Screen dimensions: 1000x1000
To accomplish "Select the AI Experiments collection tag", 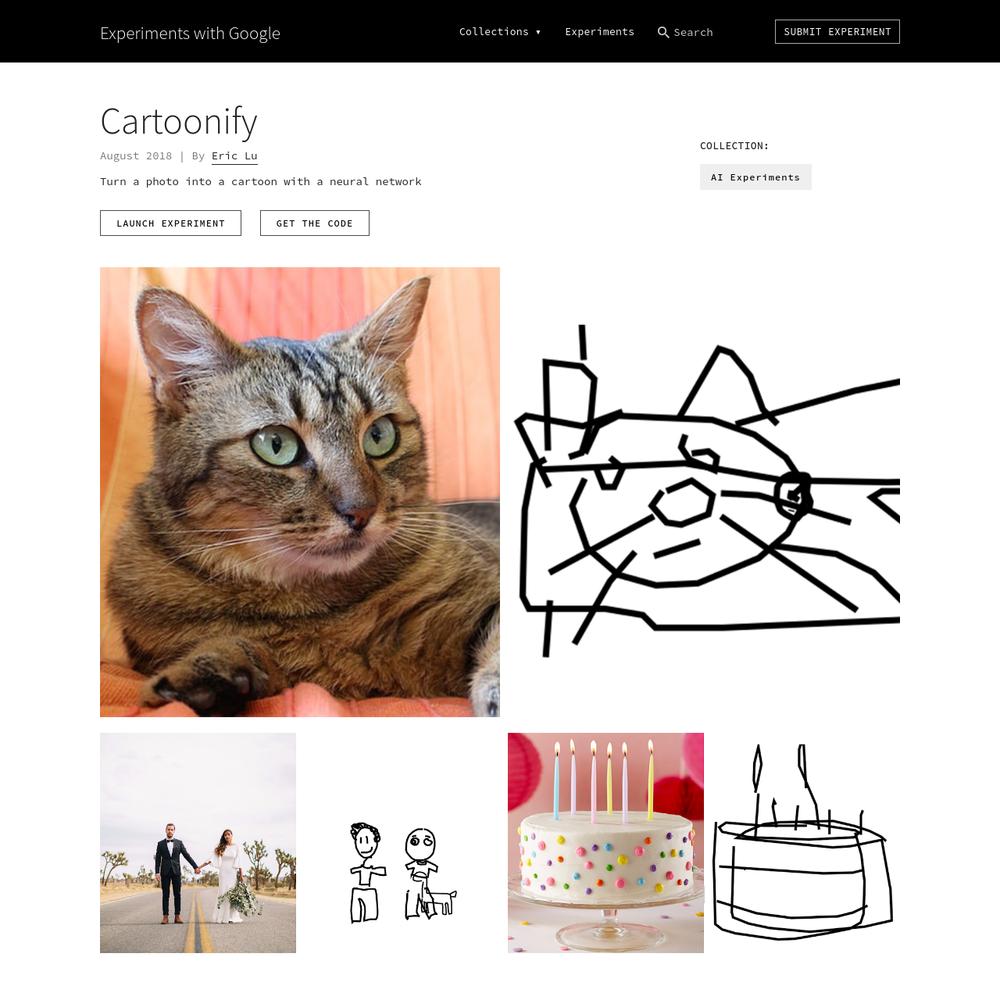I will click(755, 177).
